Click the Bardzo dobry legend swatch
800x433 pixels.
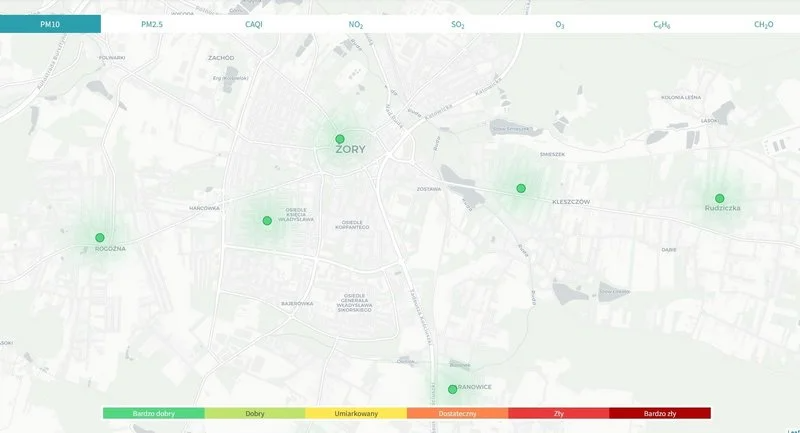click(x=153, y=413)
